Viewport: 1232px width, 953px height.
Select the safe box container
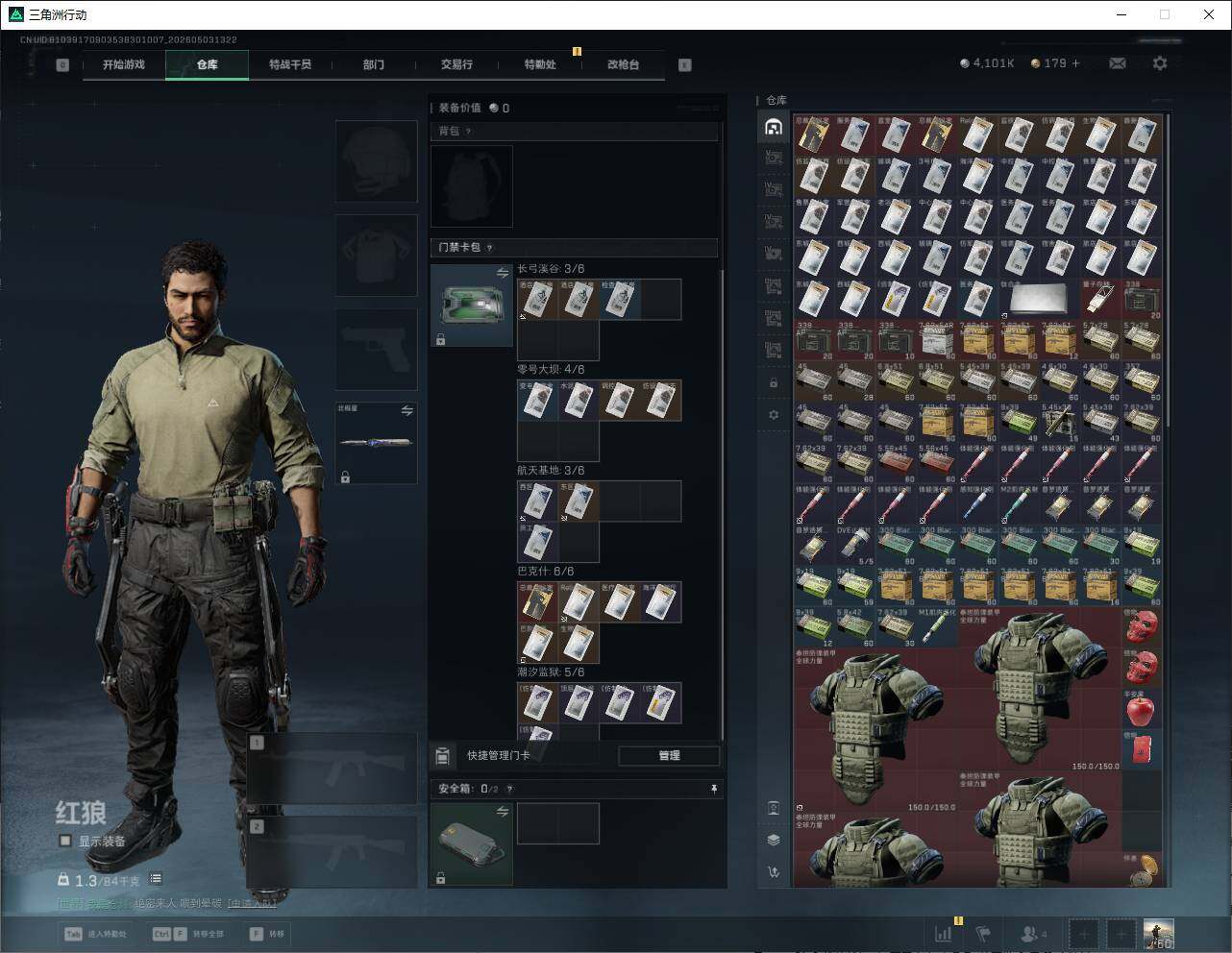click(x=472, y=844)
